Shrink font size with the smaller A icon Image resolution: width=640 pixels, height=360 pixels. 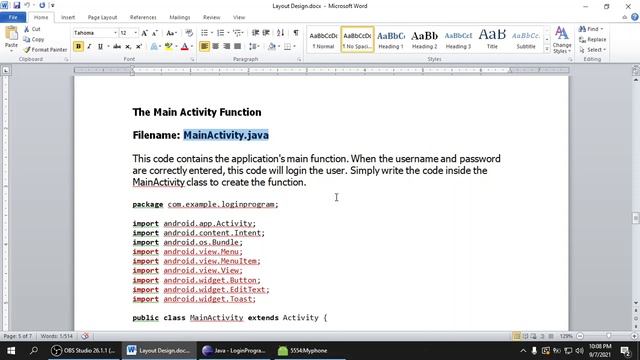point(155,33)
